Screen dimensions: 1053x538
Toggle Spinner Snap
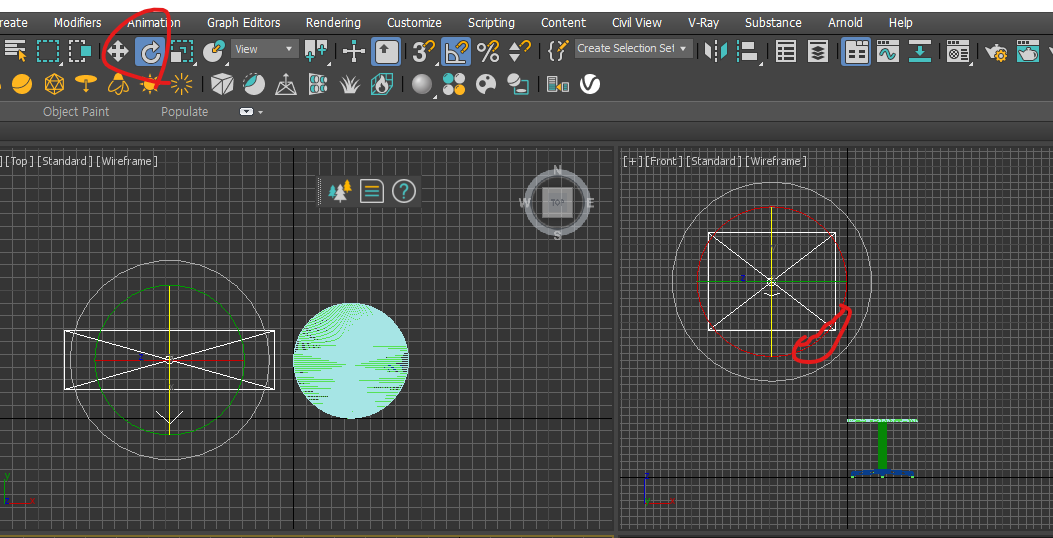[520, 51]
